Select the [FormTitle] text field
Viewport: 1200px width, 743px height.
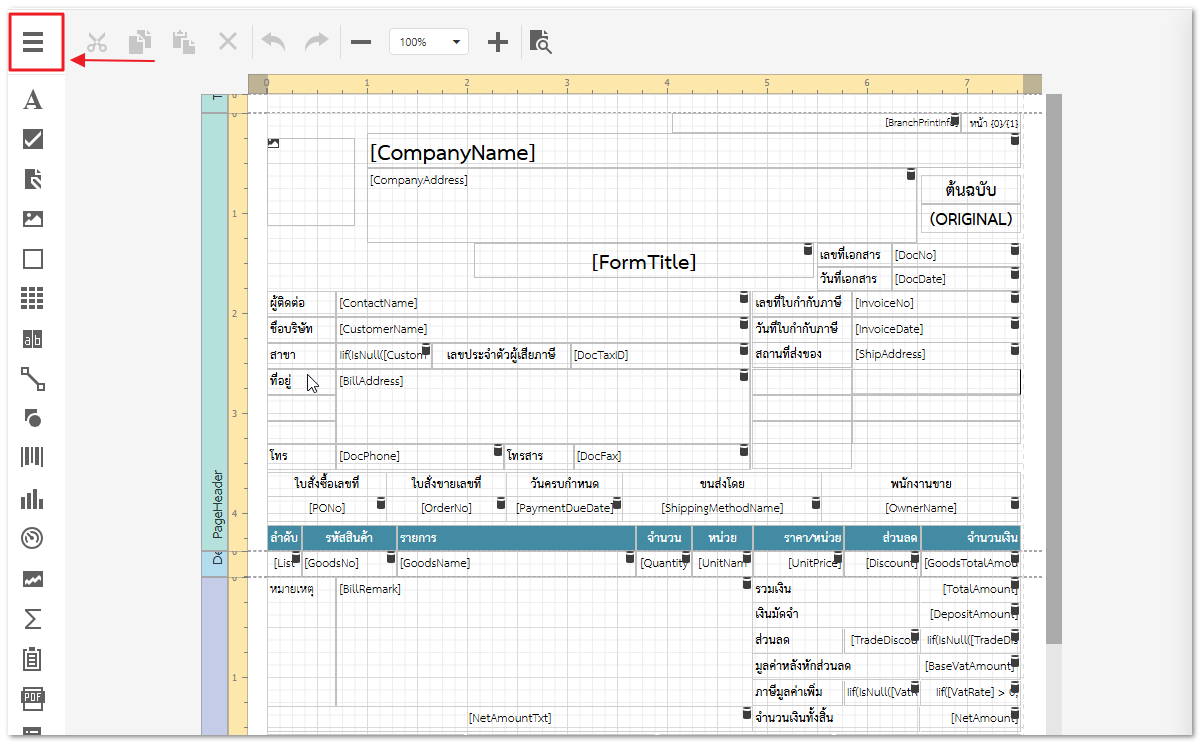click(x=643, y=262)
